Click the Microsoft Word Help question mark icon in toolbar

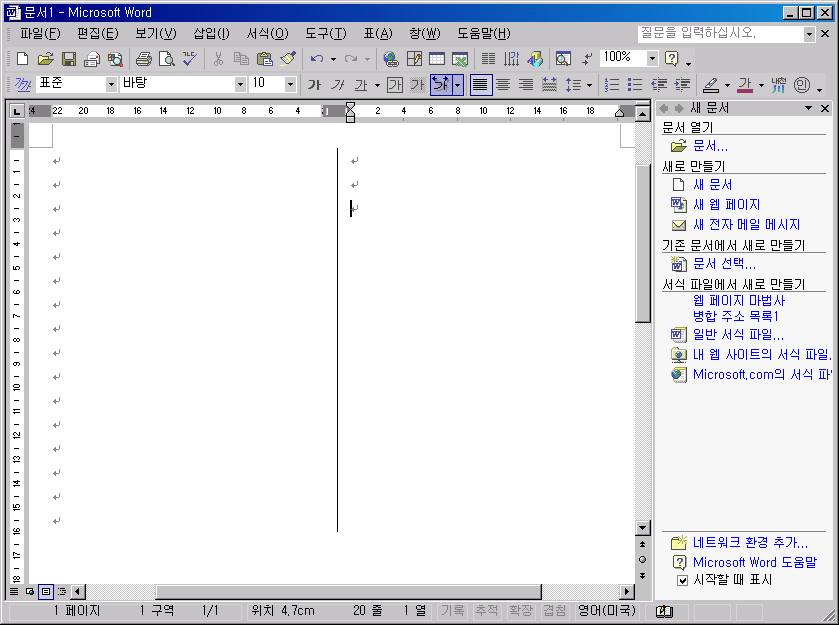click(x=672, y=58)
